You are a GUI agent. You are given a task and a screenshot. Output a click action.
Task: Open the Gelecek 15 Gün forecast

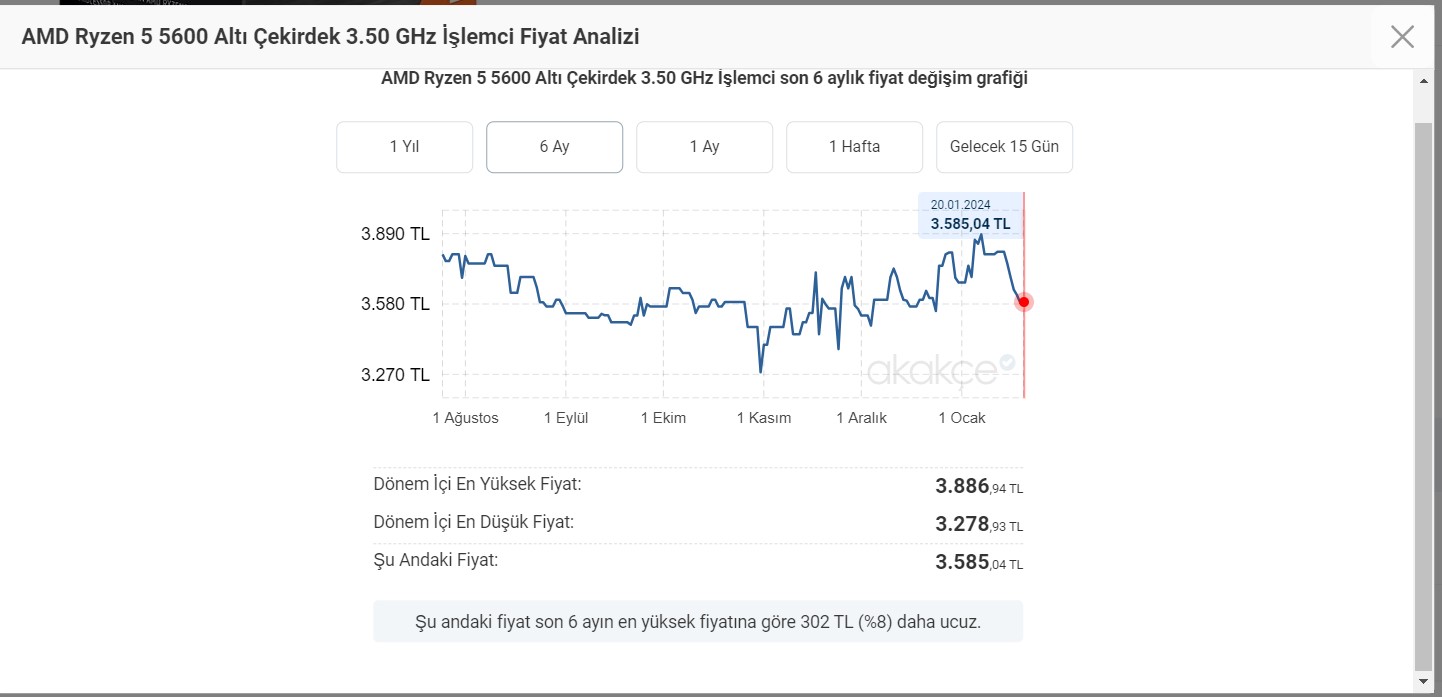click(1004, 147)
